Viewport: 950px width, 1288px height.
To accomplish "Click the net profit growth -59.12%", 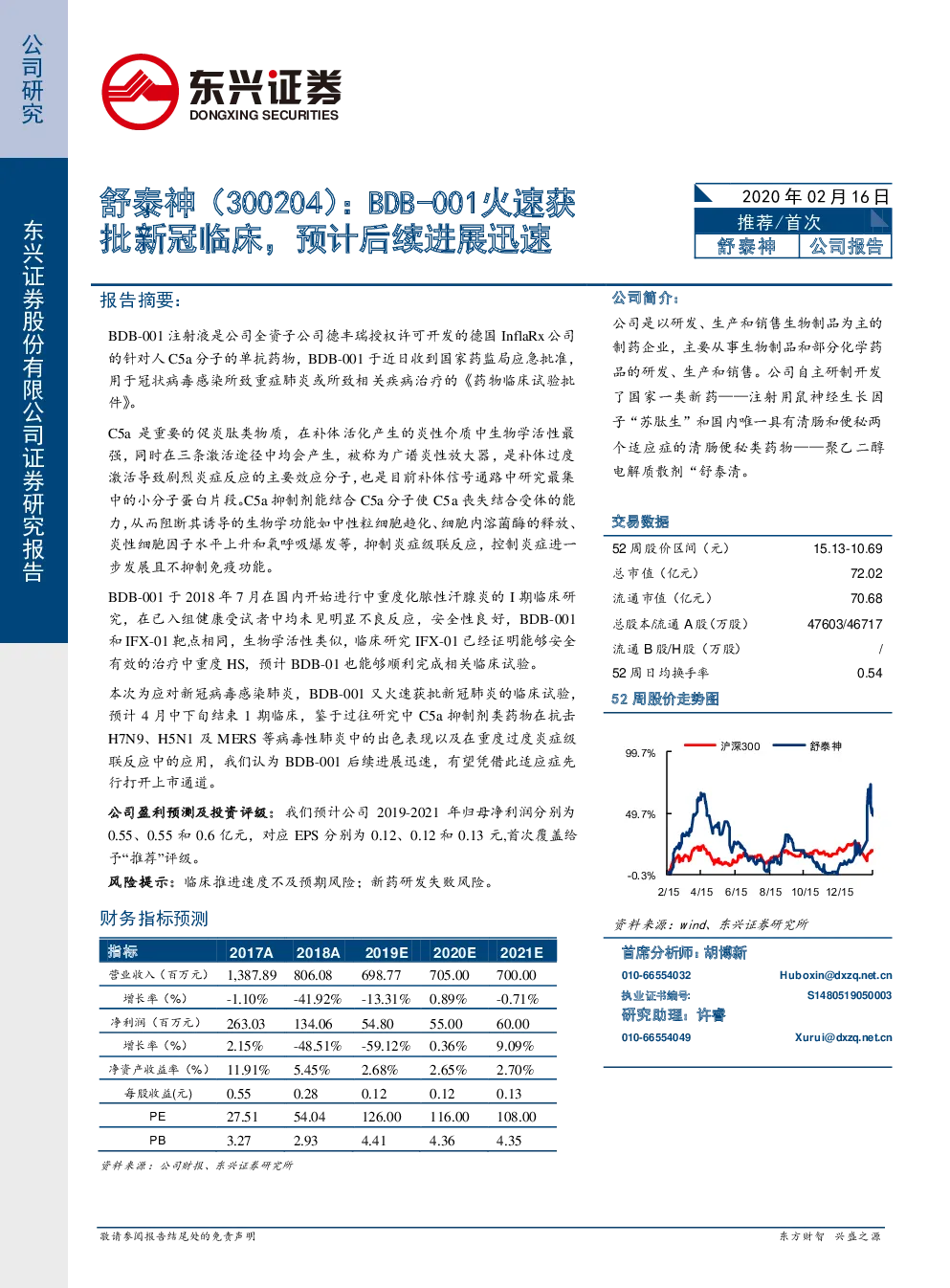I will [386, 1047].
